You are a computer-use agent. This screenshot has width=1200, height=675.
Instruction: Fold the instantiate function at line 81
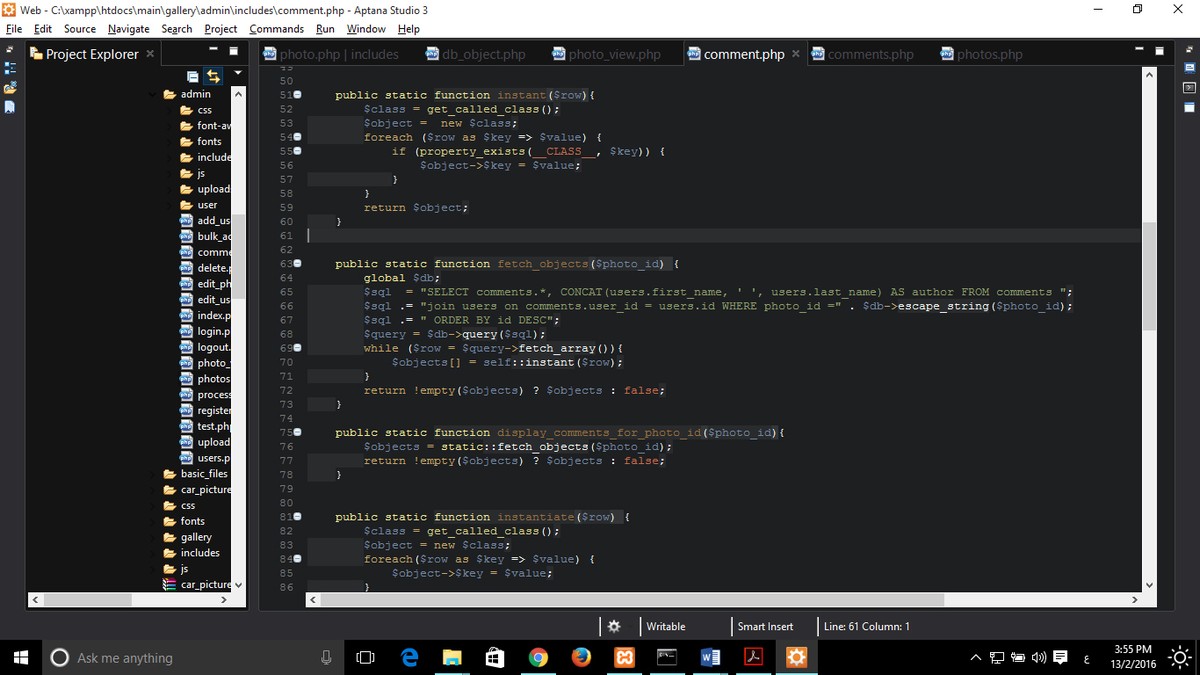297,517
